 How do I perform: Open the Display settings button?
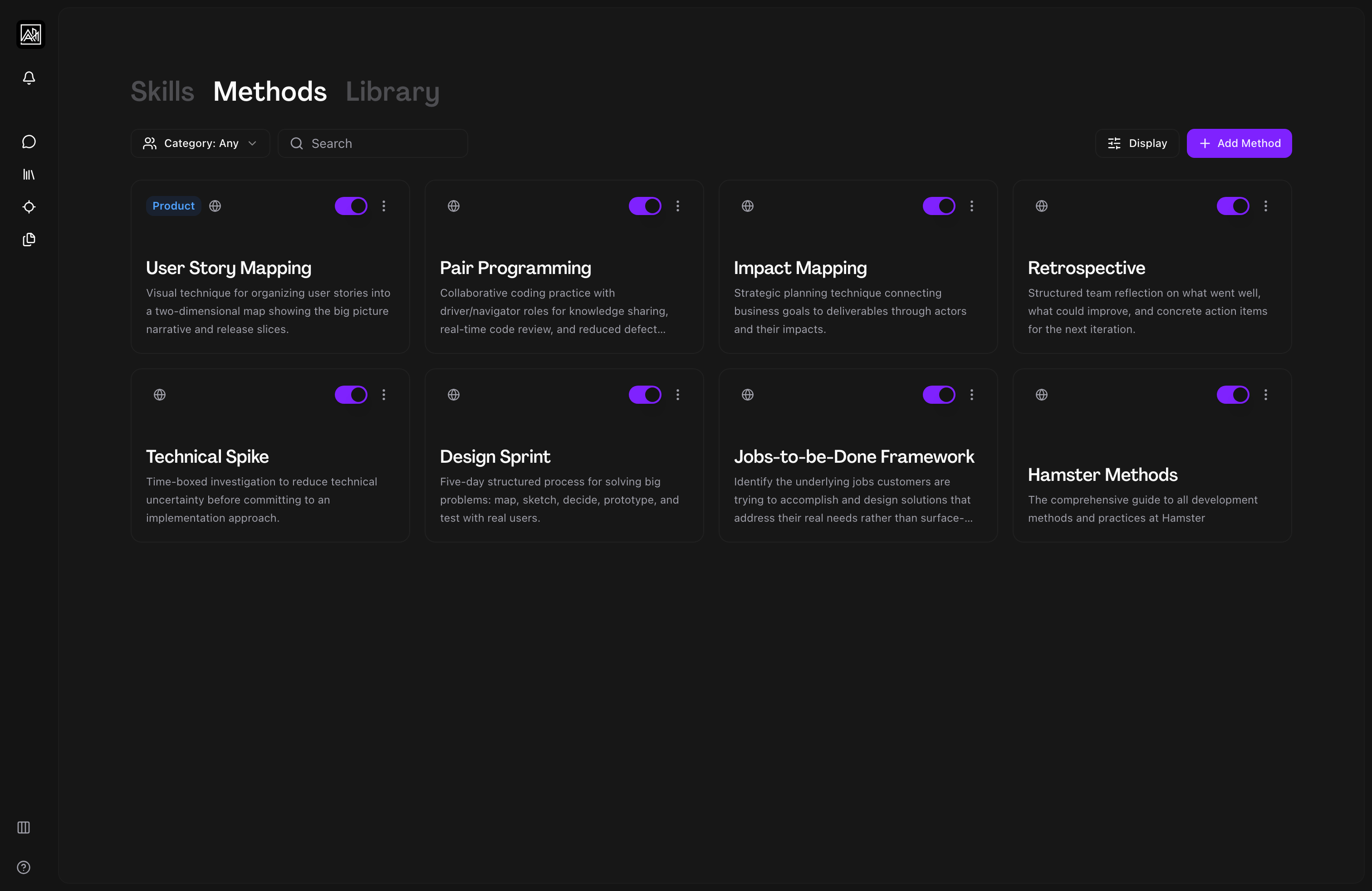pyautogui.click(x=1137, y=143)
